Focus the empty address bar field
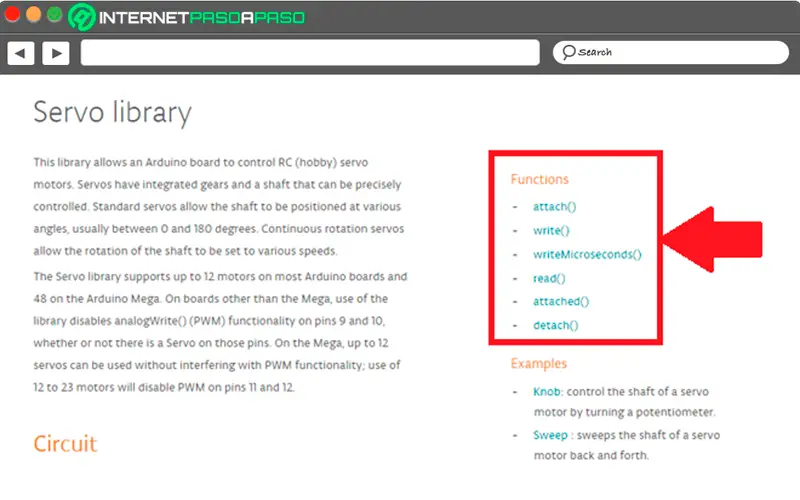The height and width of the screenshot is (500, 800). click(310, 53)
